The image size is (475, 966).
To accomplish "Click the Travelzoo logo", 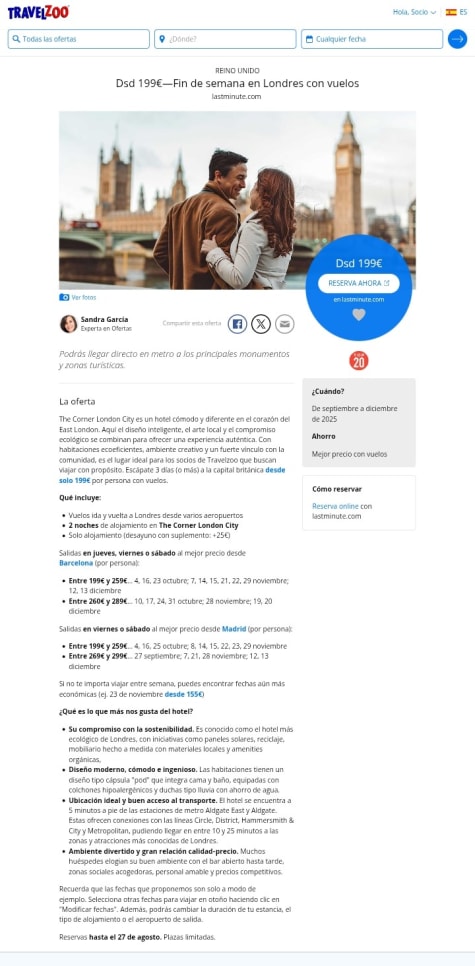I will (x=38, y=12).
